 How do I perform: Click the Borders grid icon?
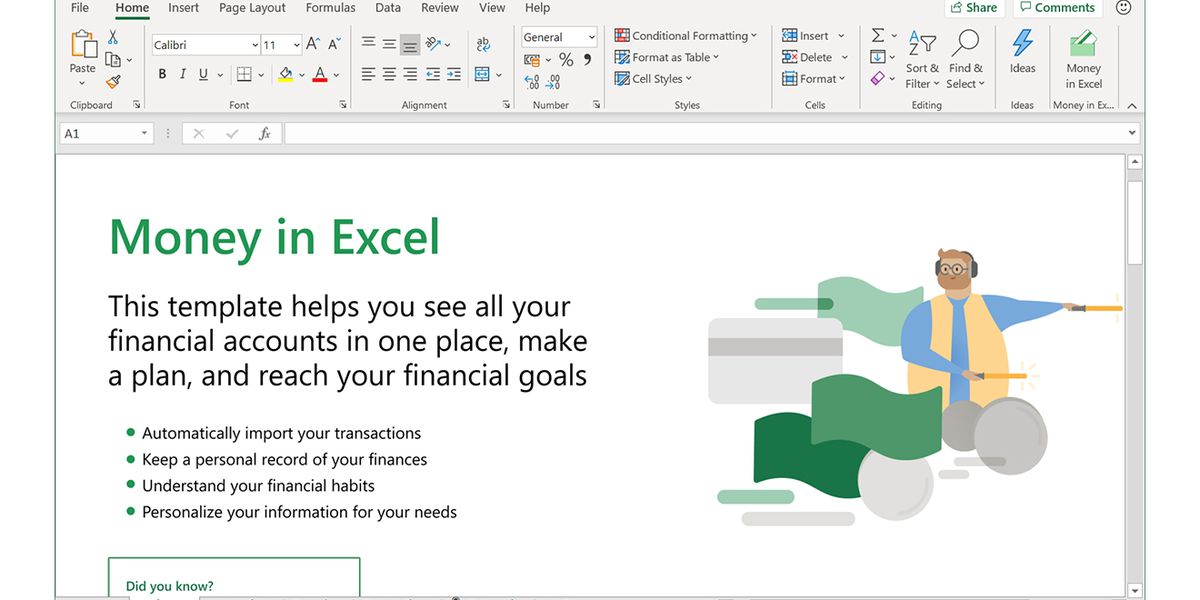pos(244,74)
